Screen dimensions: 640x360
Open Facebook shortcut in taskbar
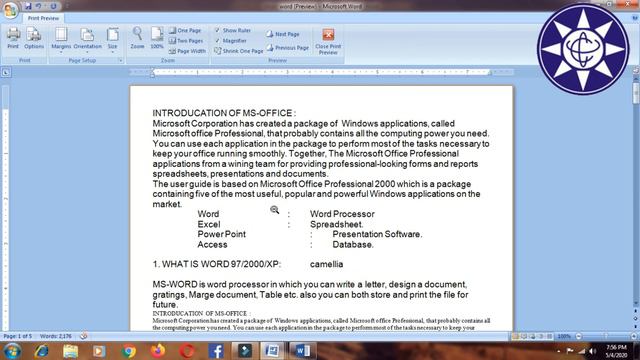coord(216,351)
